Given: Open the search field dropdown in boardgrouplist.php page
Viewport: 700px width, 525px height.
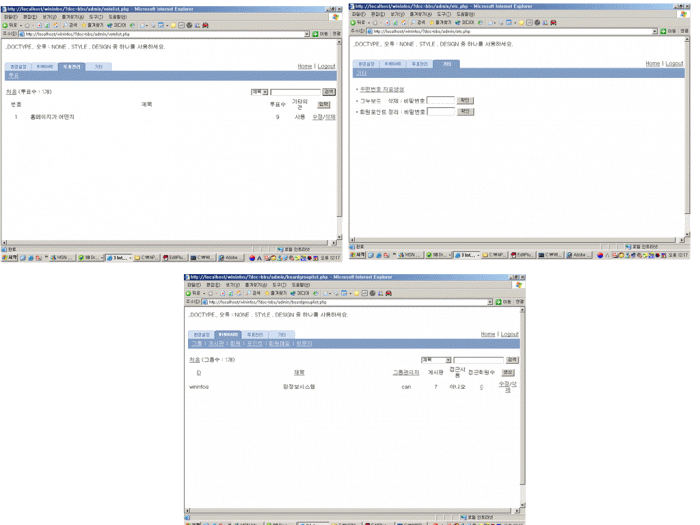Looking at the screenshot, I should (448, 360).
